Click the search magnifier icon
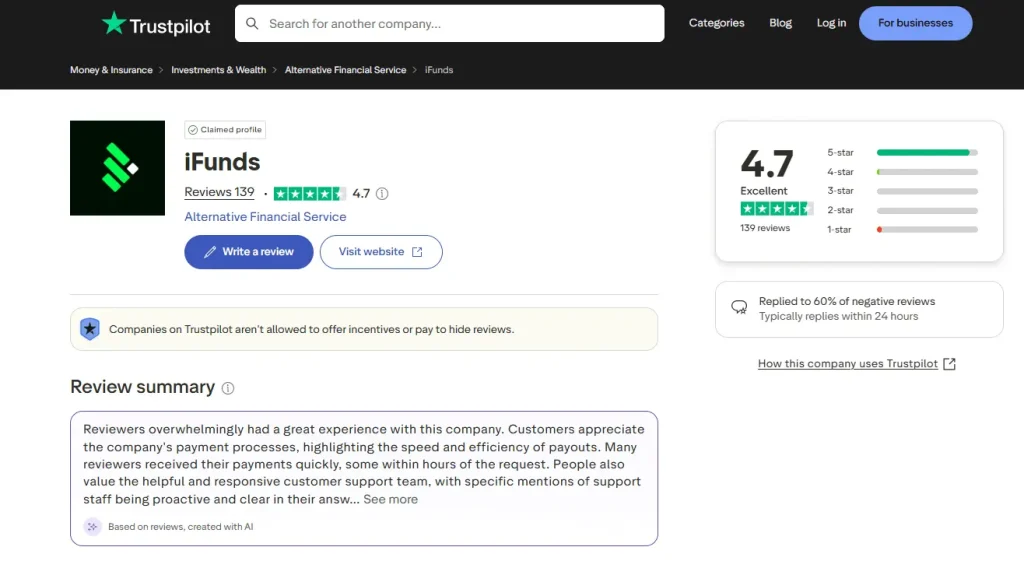Image resolution: width=1024 pixels, height=561 pixels. click(x=252, y=24)
